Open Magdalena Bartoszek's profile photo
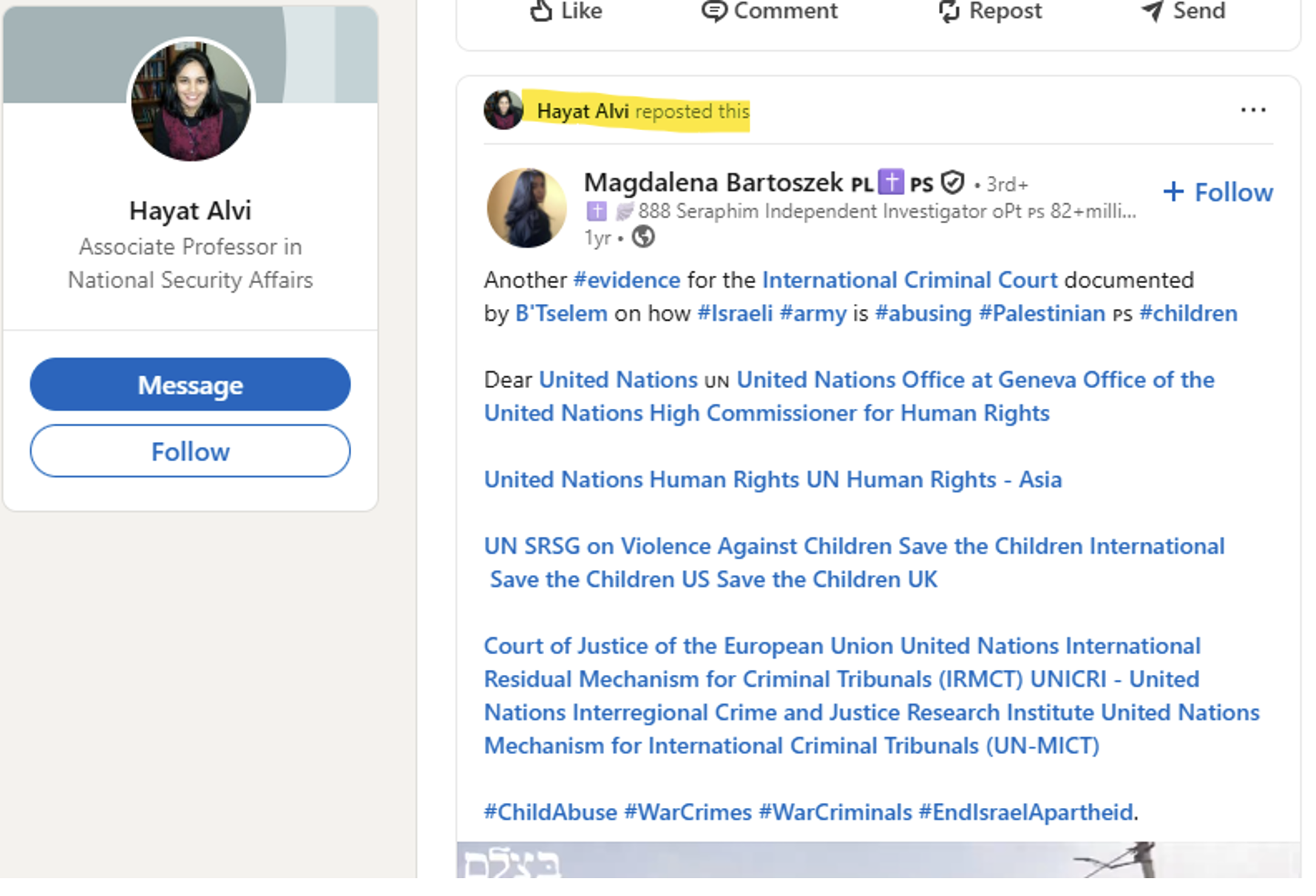The height and width of the screenshot is (896, 1316). [526, 208]
